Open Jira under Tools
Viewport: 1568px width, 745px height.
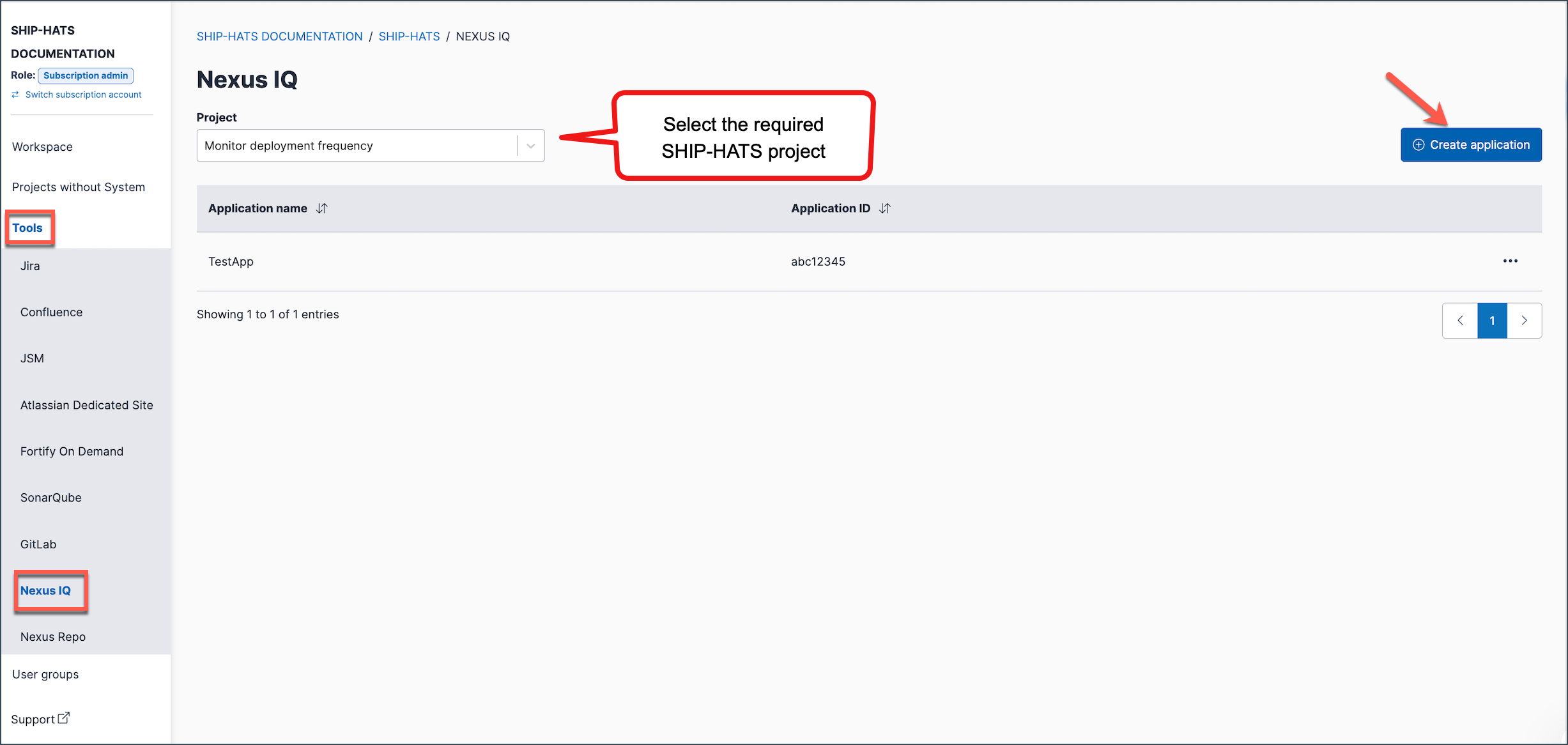tap(30, 266)
